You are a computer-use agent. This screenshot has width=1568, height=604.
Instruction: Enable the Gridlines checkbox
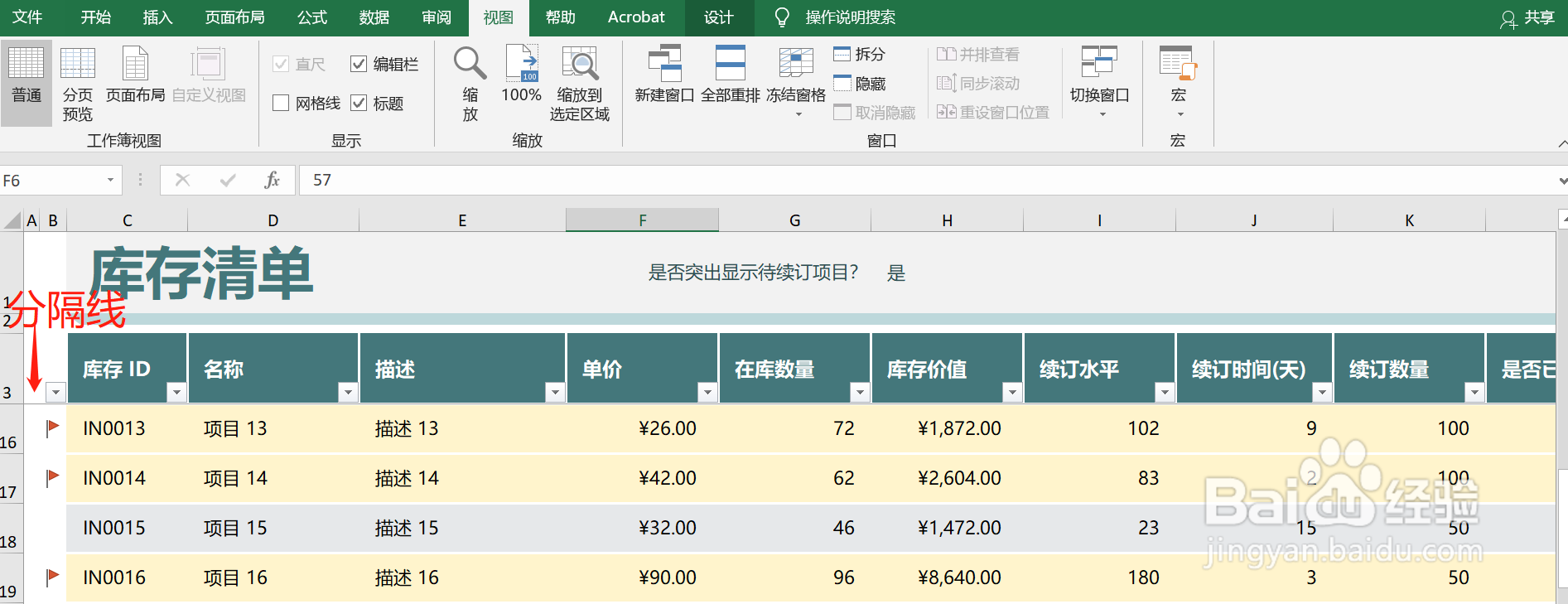(x=281, y=103)
